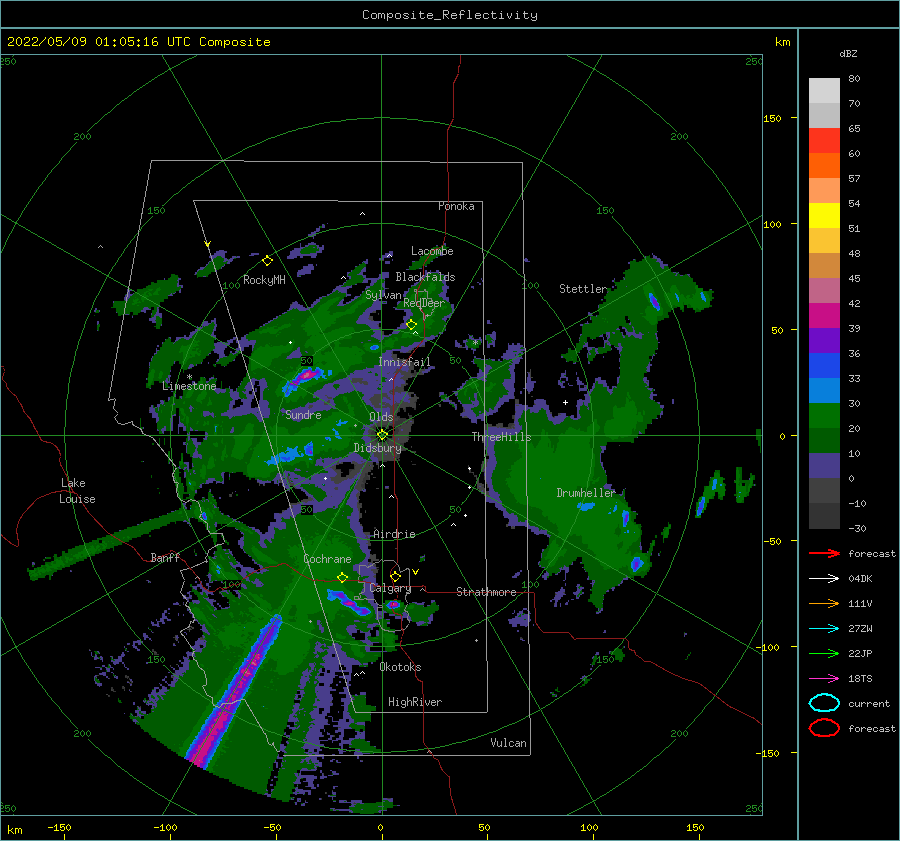Click the cyan current ellipse icon
This screenshot has width=900, height=841.
pyautogui.click(x=824, y=703)
